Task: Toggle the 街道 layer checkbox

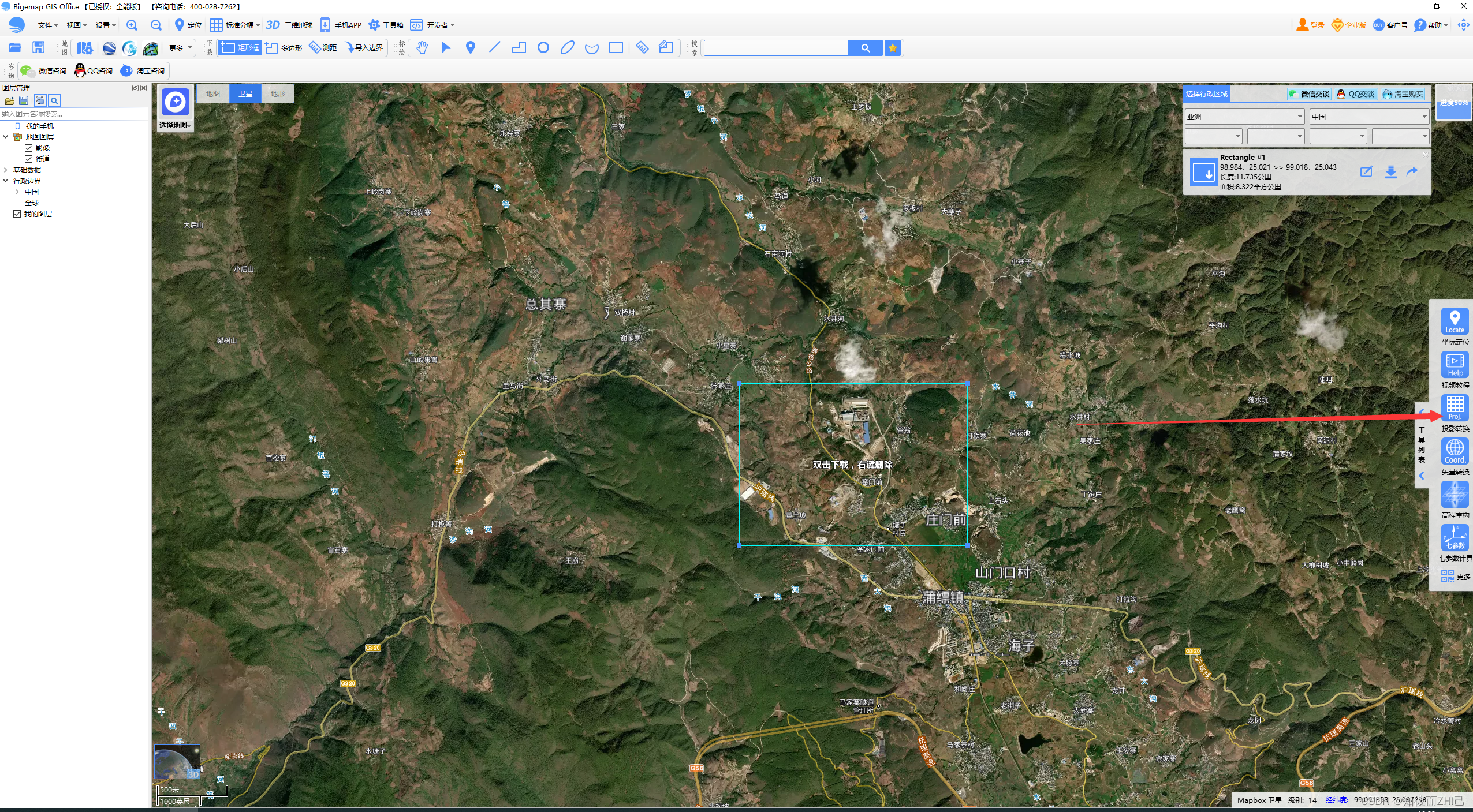Action: [28, 159]
